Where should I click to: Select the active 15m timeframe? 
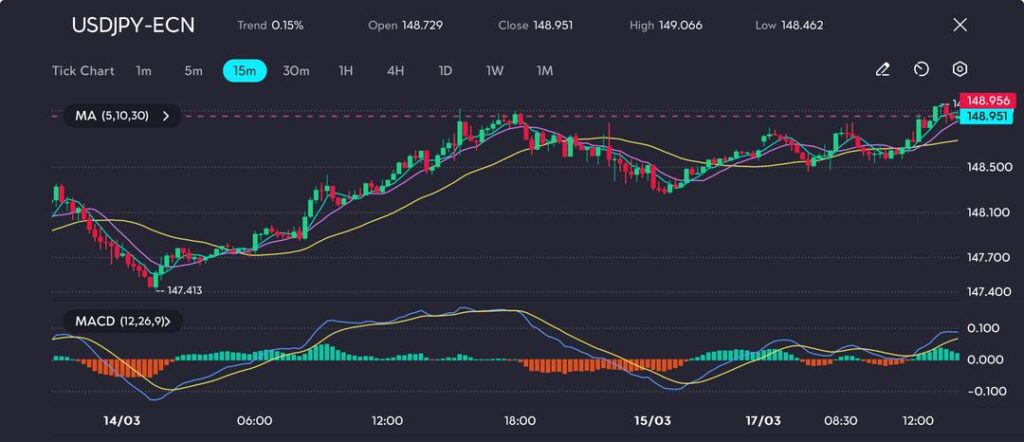(x=244, y=71)
